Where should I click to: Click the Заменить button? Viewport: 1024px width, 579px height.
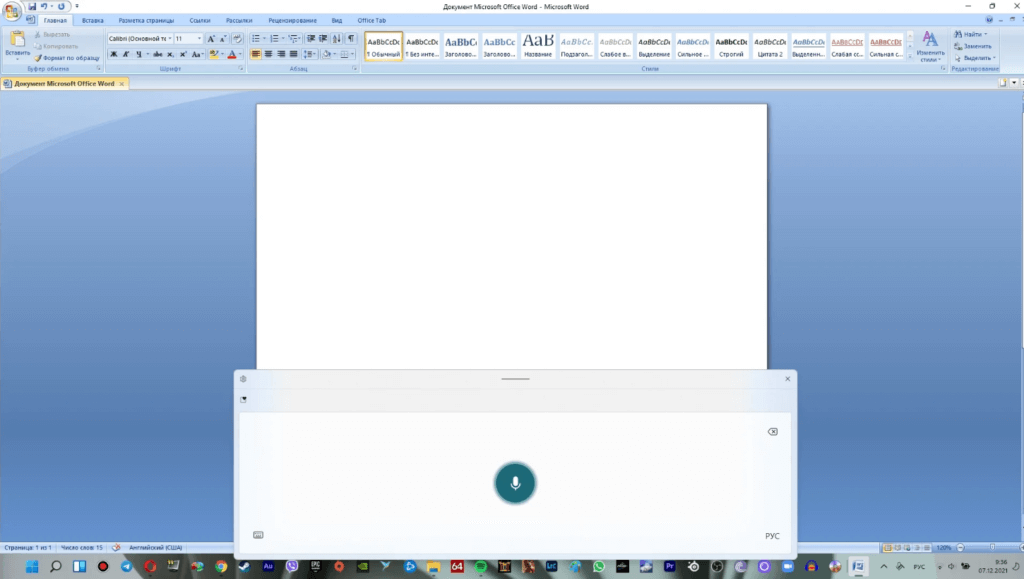(975, 46)
